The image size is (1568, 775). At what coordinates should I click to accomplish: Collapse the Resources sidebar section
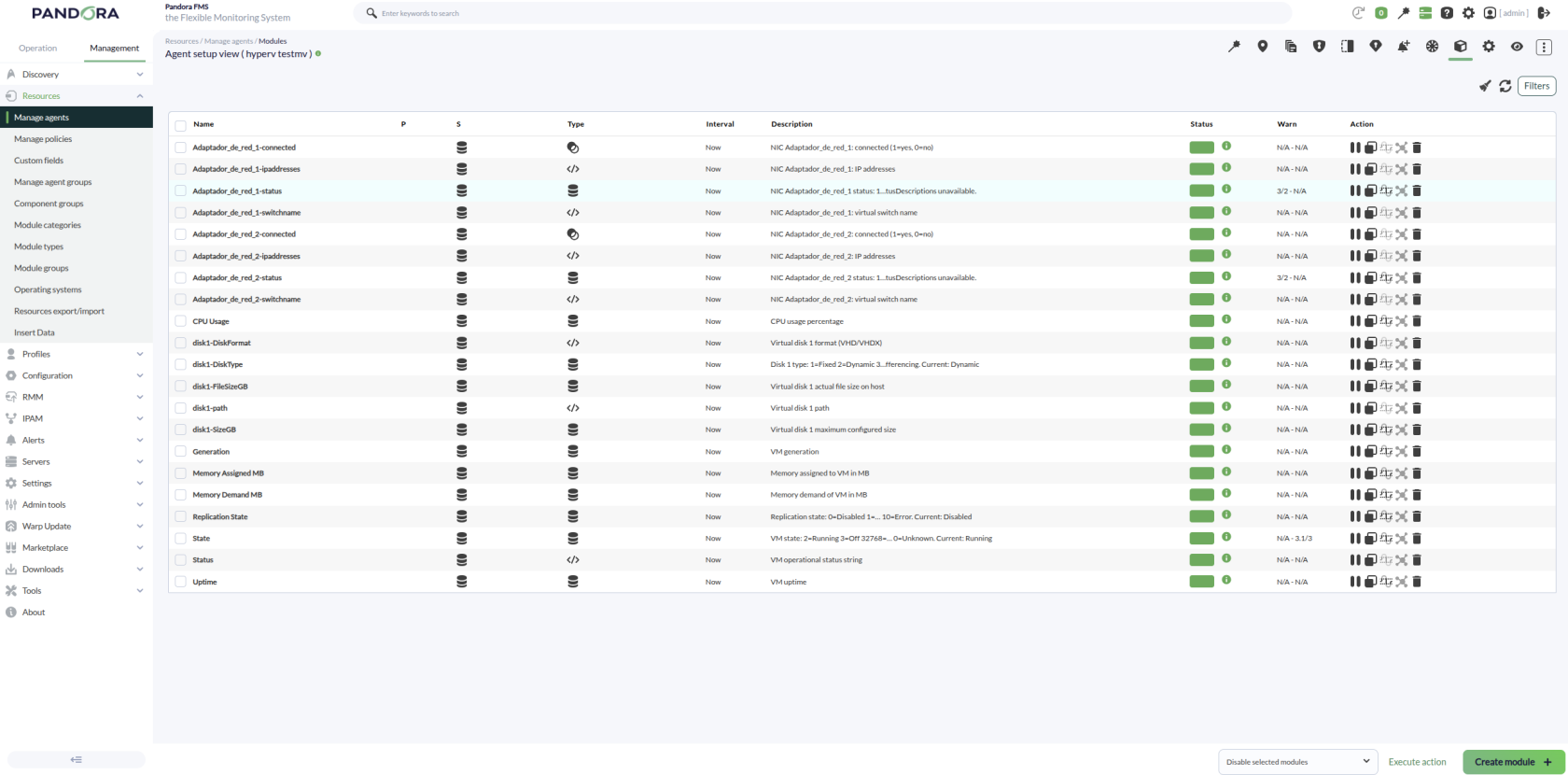[76, 96]
